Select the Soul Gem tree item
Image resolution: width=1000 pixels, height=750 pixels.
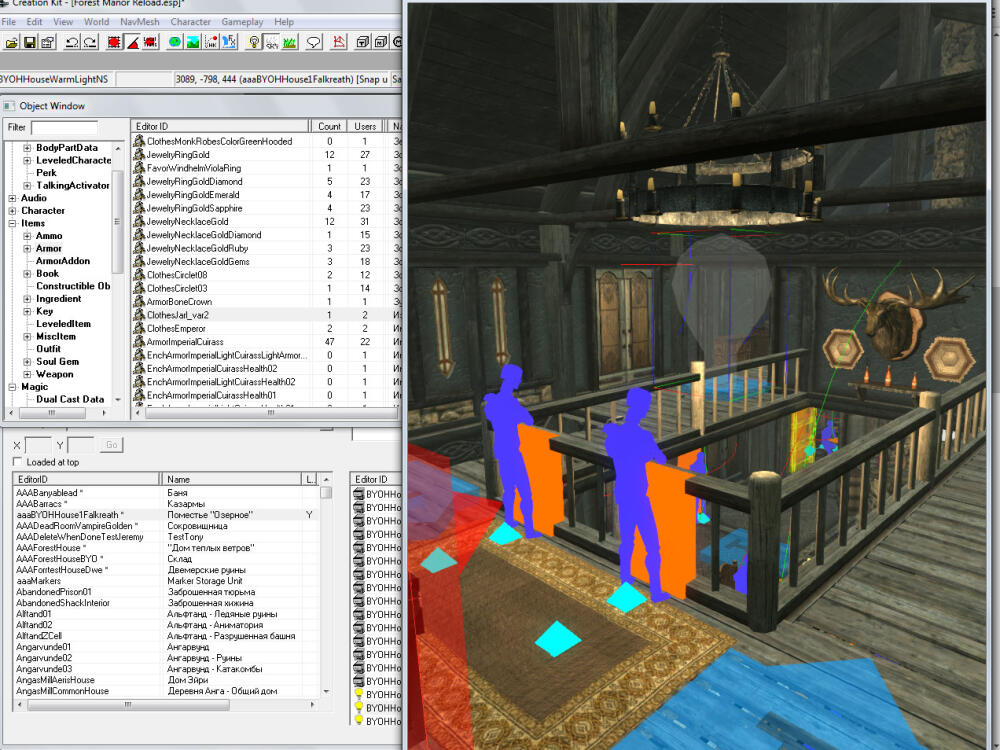57,362
